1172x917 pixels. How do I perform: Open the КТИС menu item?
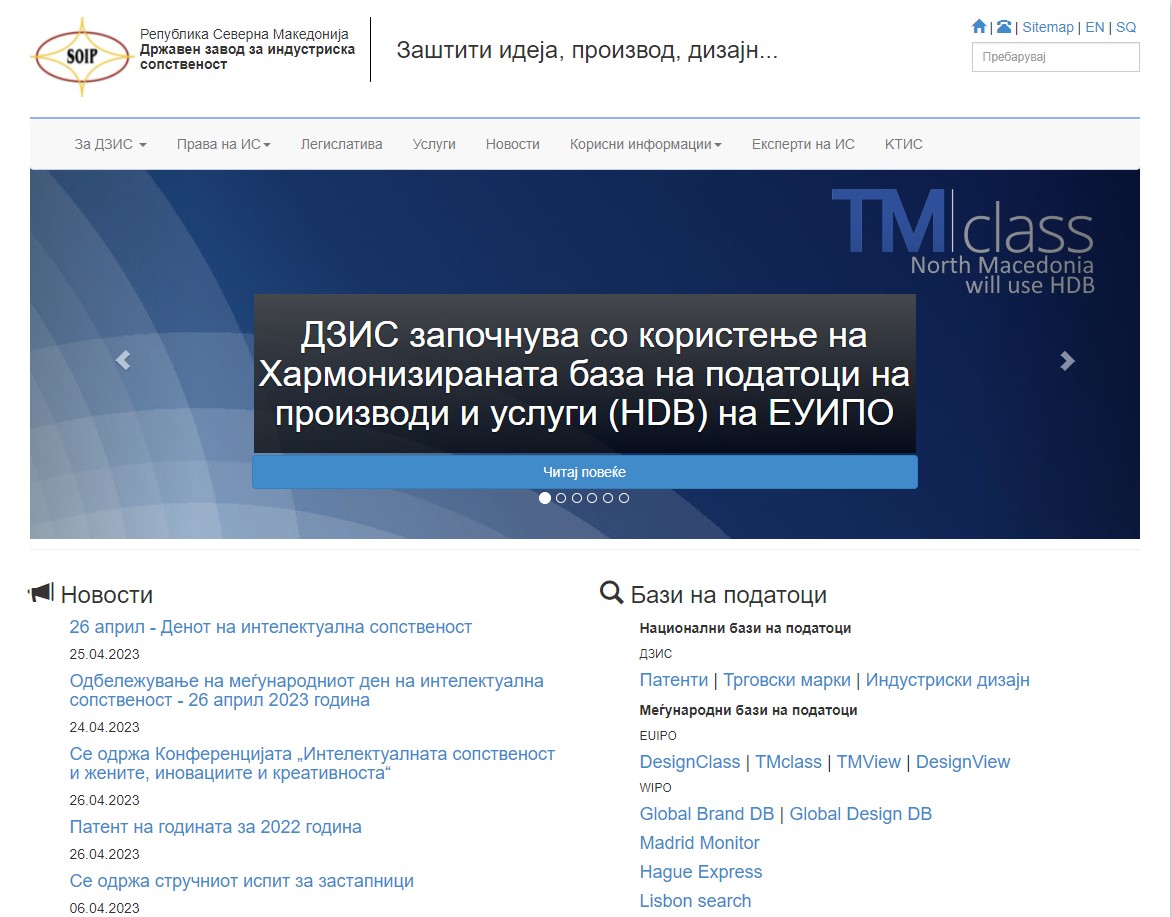click(904, 144)
